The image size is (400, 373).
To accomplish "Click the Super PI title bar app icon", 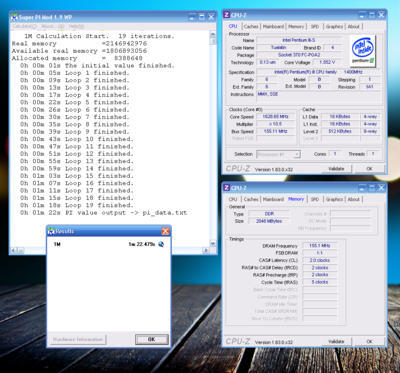I will [x=14, y=17].
